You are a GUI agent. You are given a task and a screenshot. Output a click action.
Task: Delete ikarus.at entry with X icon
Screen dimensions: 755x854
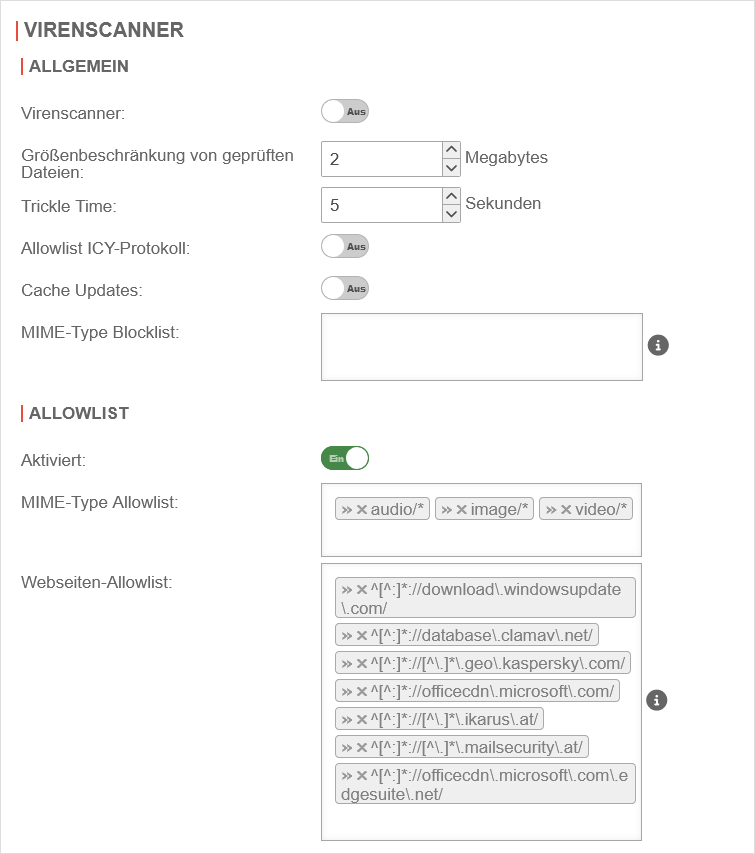362,719
